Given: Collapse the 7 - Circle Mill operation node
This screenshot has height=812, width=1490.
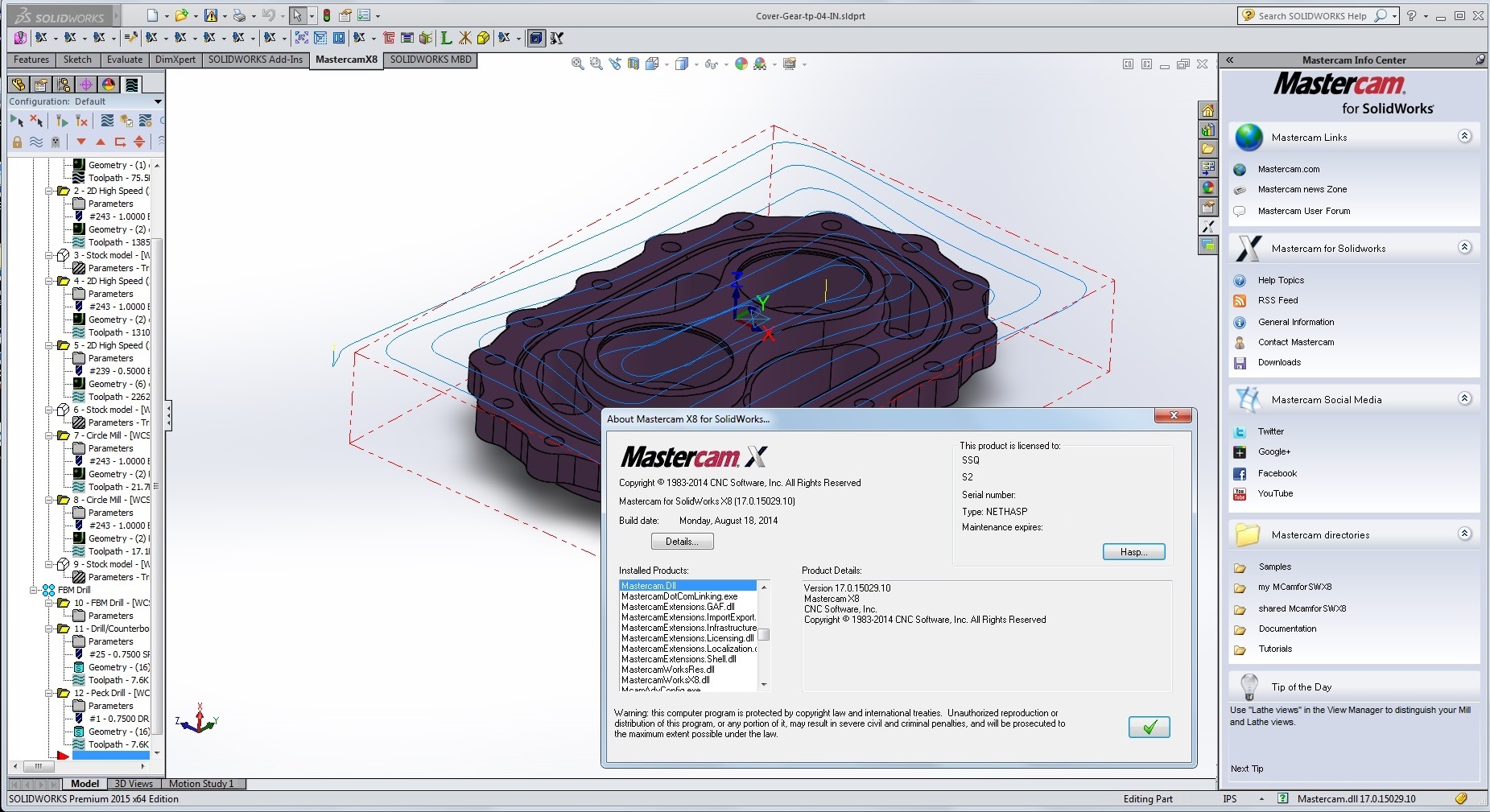Looking at the screenshot, I should (x=49, y=435).
